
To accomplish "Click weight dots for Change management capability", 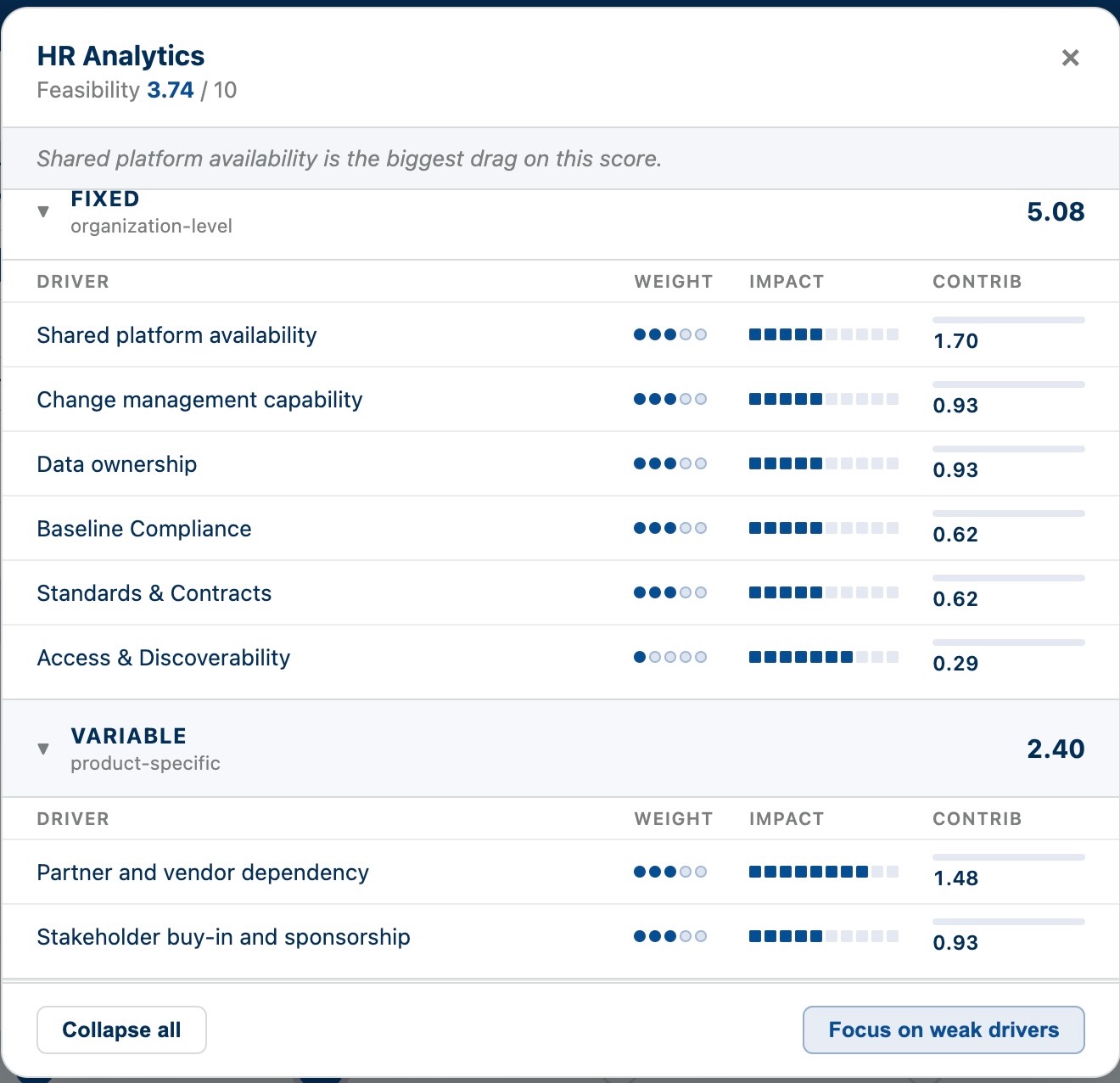I will (670, 399).
